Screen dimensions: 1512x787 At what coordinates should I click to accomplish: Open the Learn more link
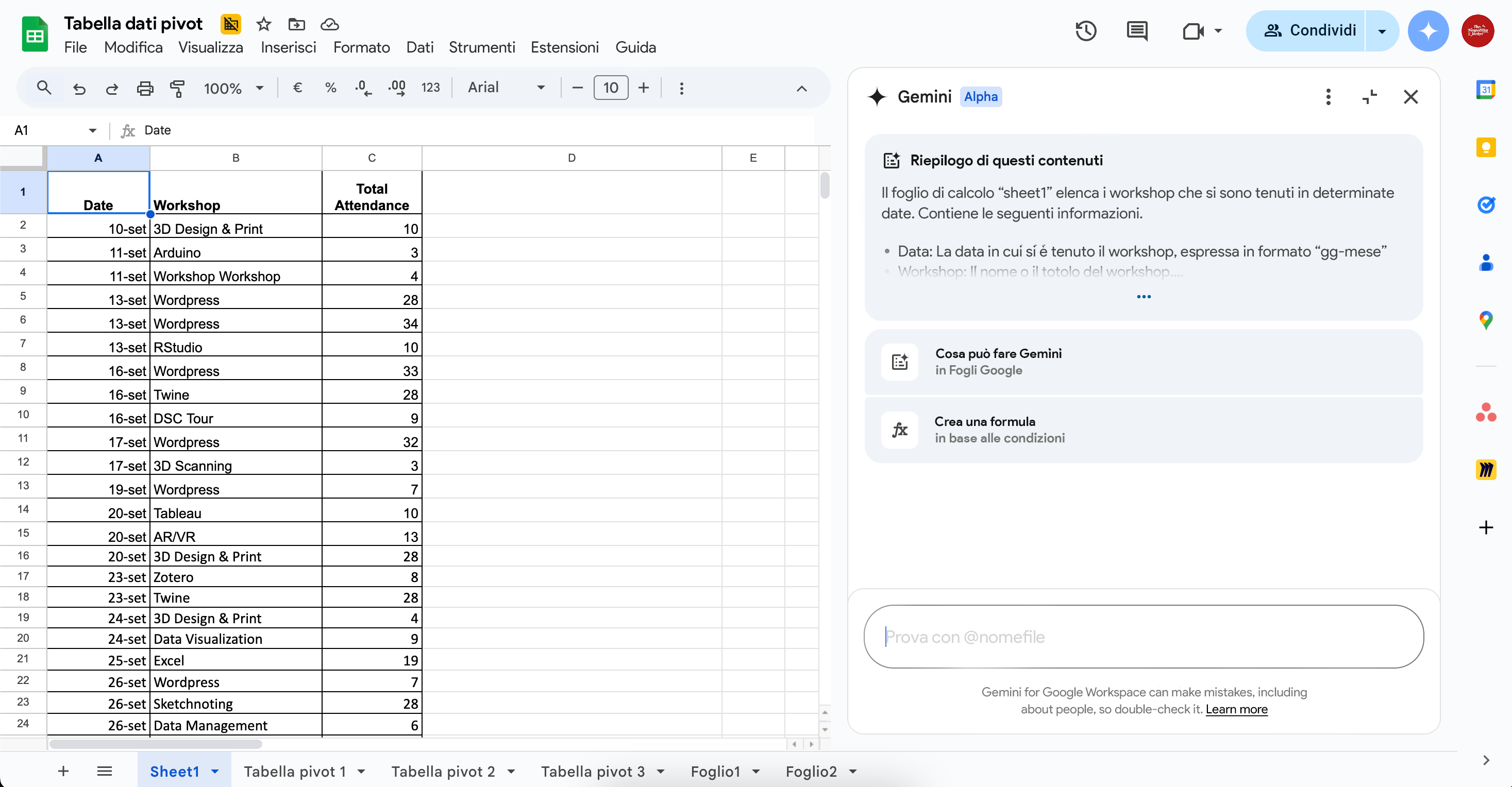coord(1236,709)
